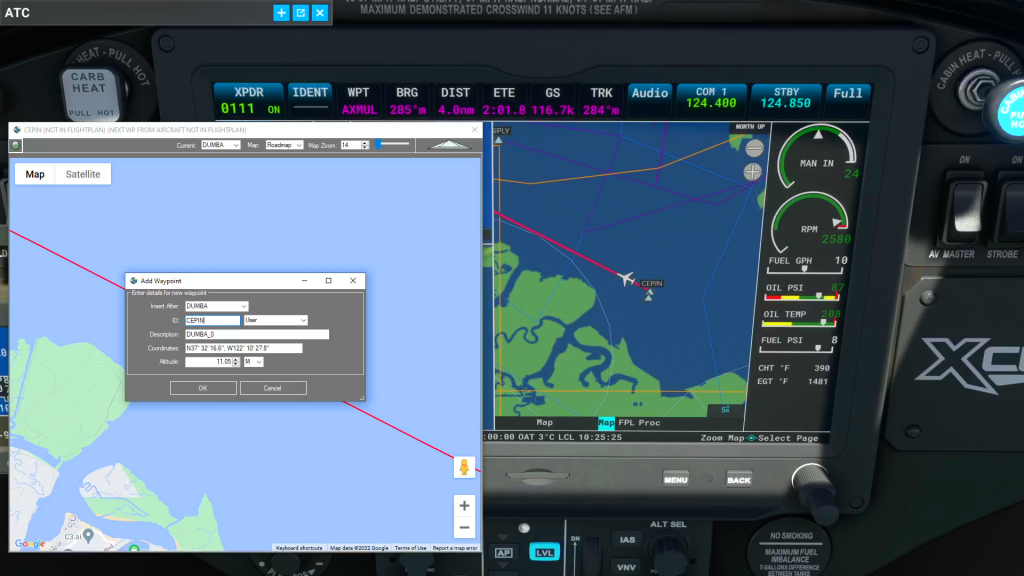Open the Map type Roadmap dropdown
The image size is (1024, 576).
tap(284, 145)
